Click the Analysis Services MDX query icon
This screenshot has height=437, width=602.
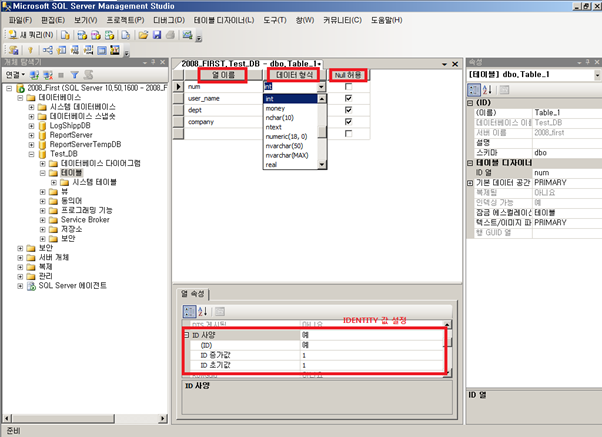[x=82, y=35]
